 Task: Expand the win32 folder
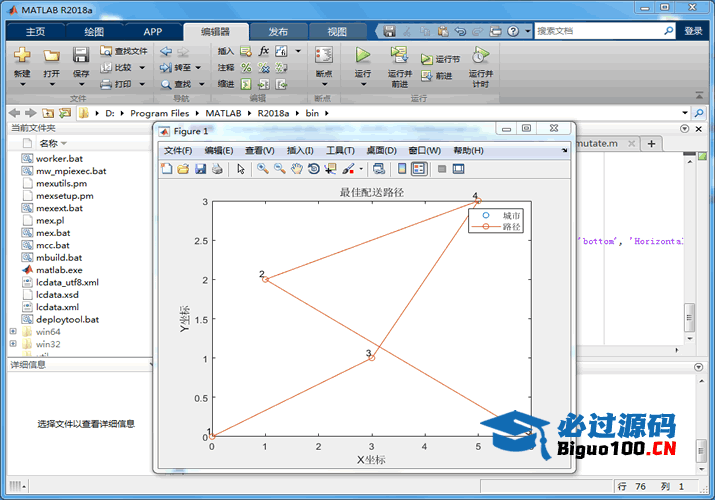pyautogui.click(x=13, y=344)
